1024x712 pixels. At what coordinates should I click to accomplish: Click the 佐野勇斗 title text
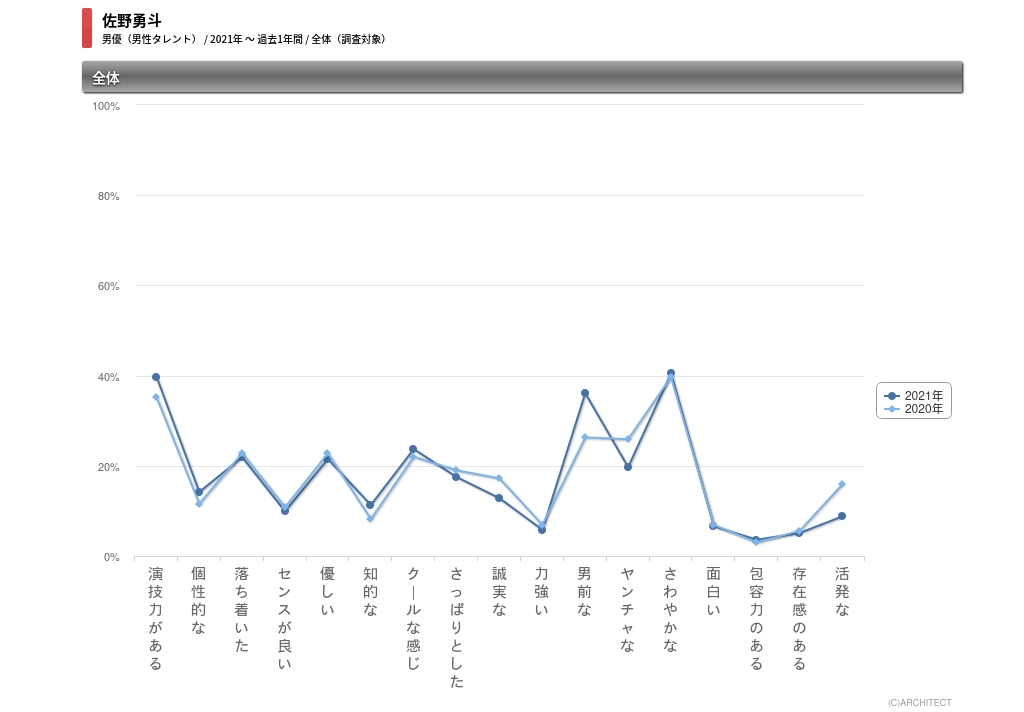[x=132, y=20]
